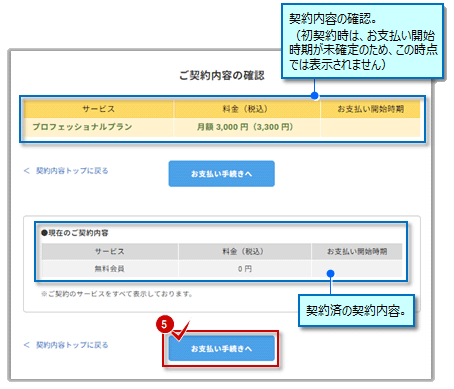Image resolution: width=454 pixels, height=389 pixels.
Task: Click the red step 5 badge
Action: coord(164,324)
